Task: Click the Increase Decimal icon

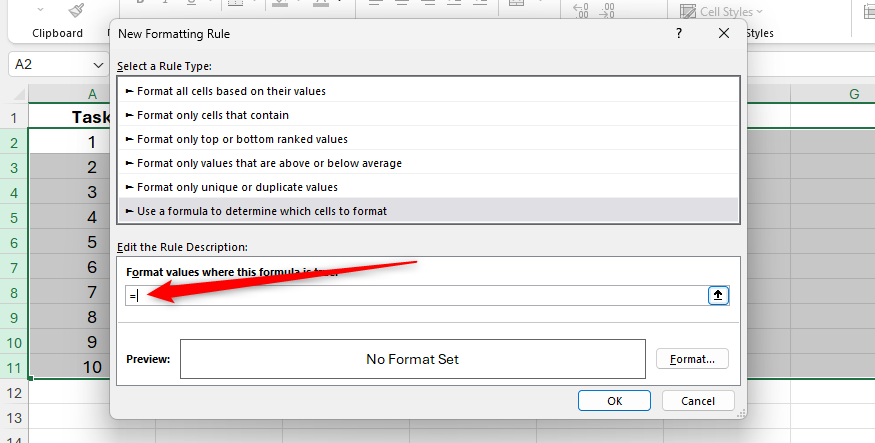Action: click(x=581, y=11)
